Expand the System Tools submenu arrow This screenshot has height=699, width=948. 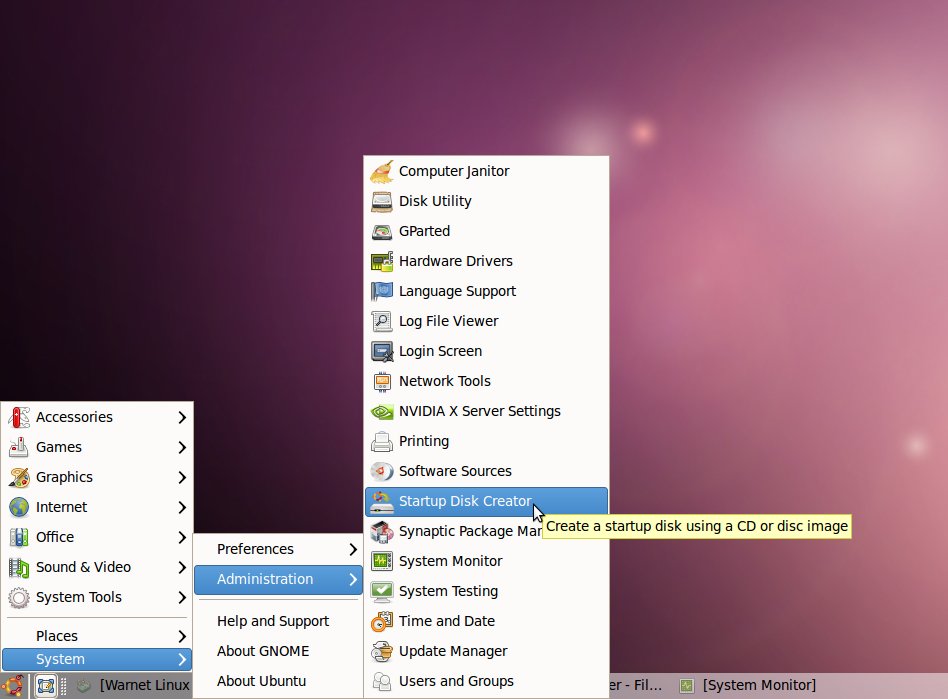point(182,597)
